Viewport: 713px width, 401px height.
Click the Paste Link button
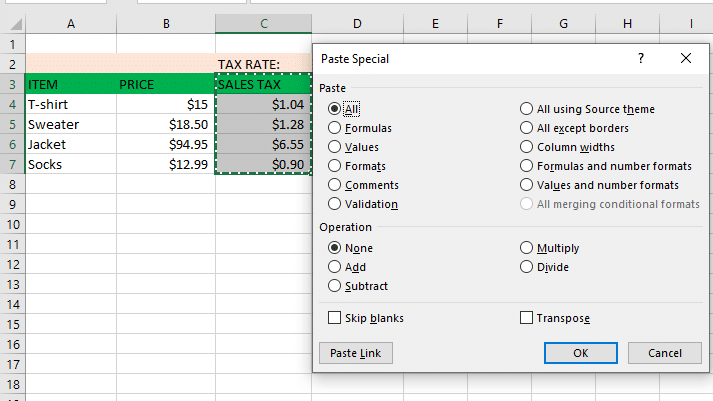point(355,353)
